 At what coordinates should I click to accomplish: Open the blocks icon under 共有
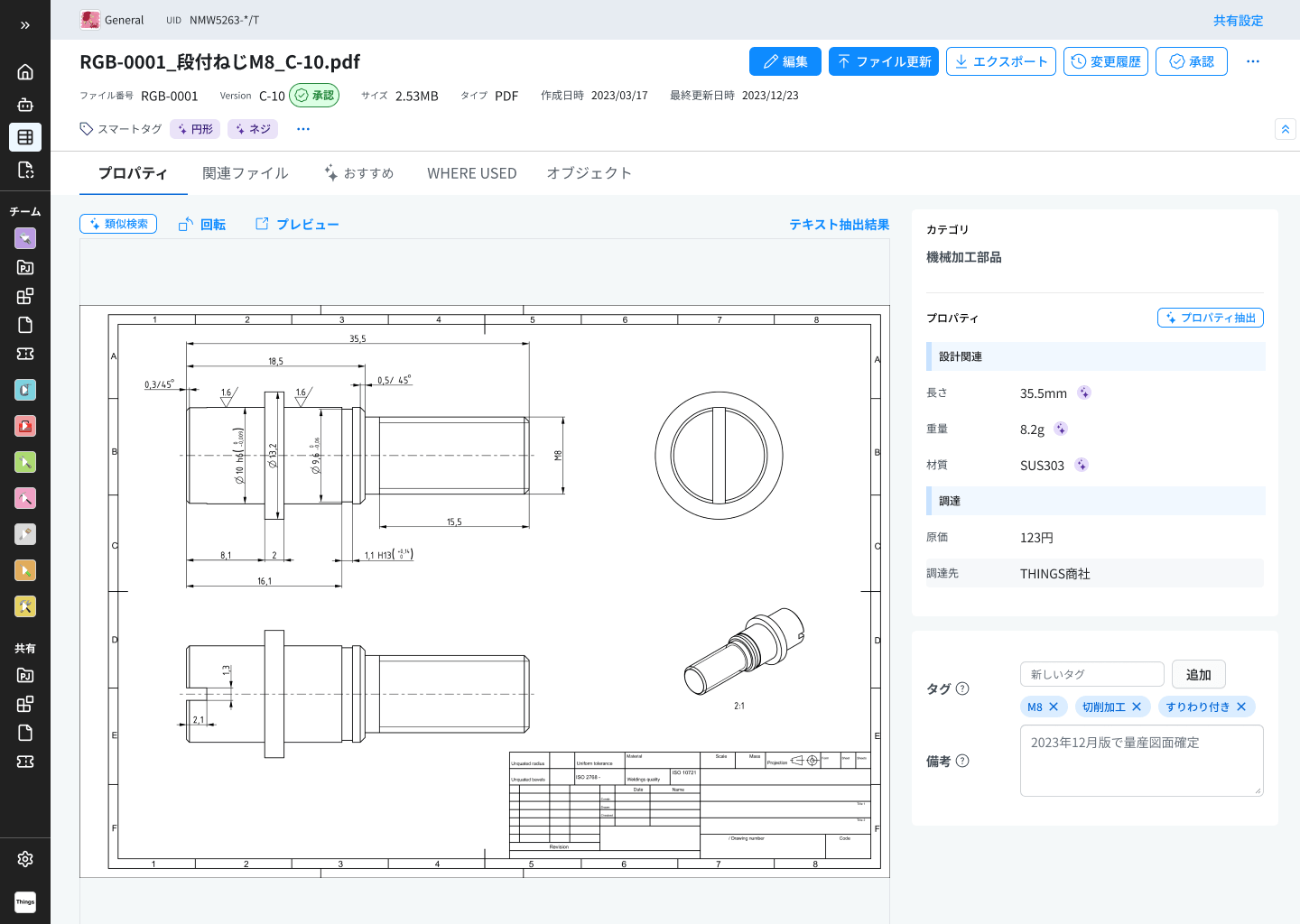[x=25, y=704]
